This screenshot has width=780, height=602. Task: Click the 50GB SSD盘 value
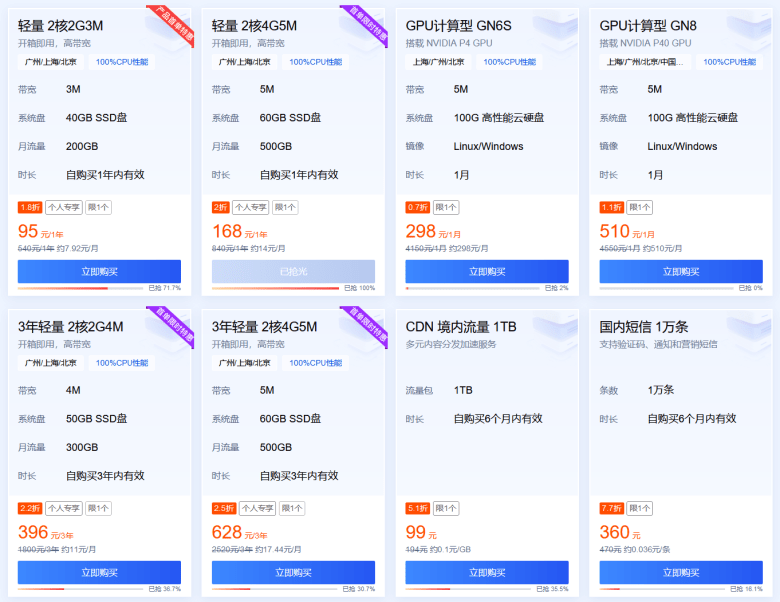pyautogui.click(x=97, y=419)
